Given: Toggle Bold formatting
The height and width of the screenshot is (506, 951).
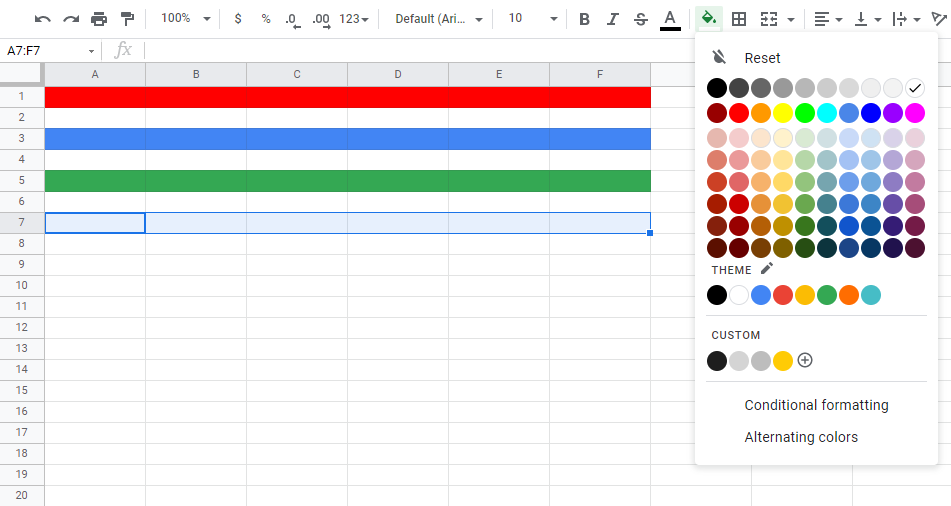Looking at the screenshot, I should click(x=585, y=19).
